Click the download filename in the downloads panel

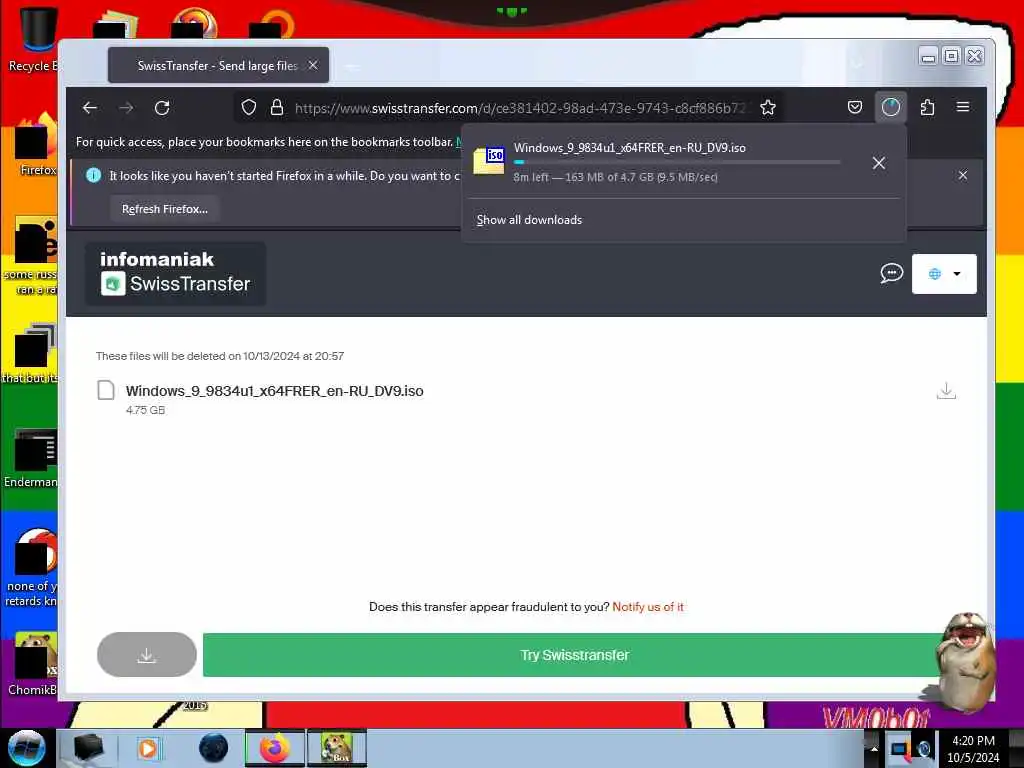tap(630, 148)
